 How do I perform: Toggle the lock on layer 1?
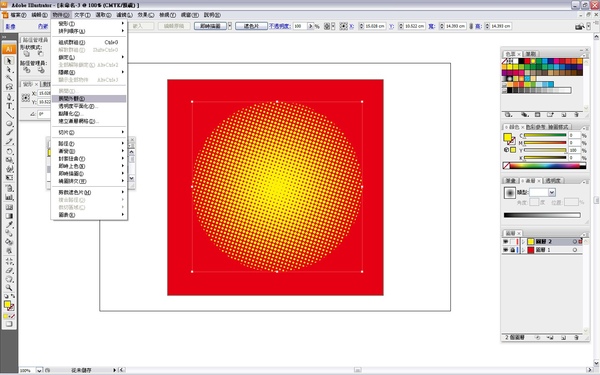click(x=513, y=250)
